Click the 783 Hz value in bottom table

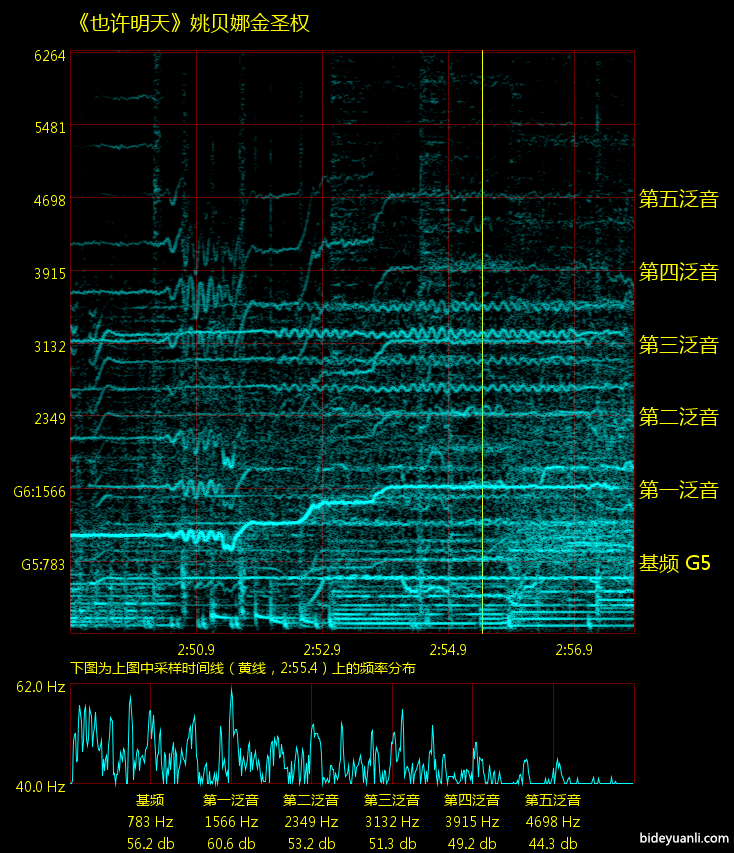[x=150, y=822]
